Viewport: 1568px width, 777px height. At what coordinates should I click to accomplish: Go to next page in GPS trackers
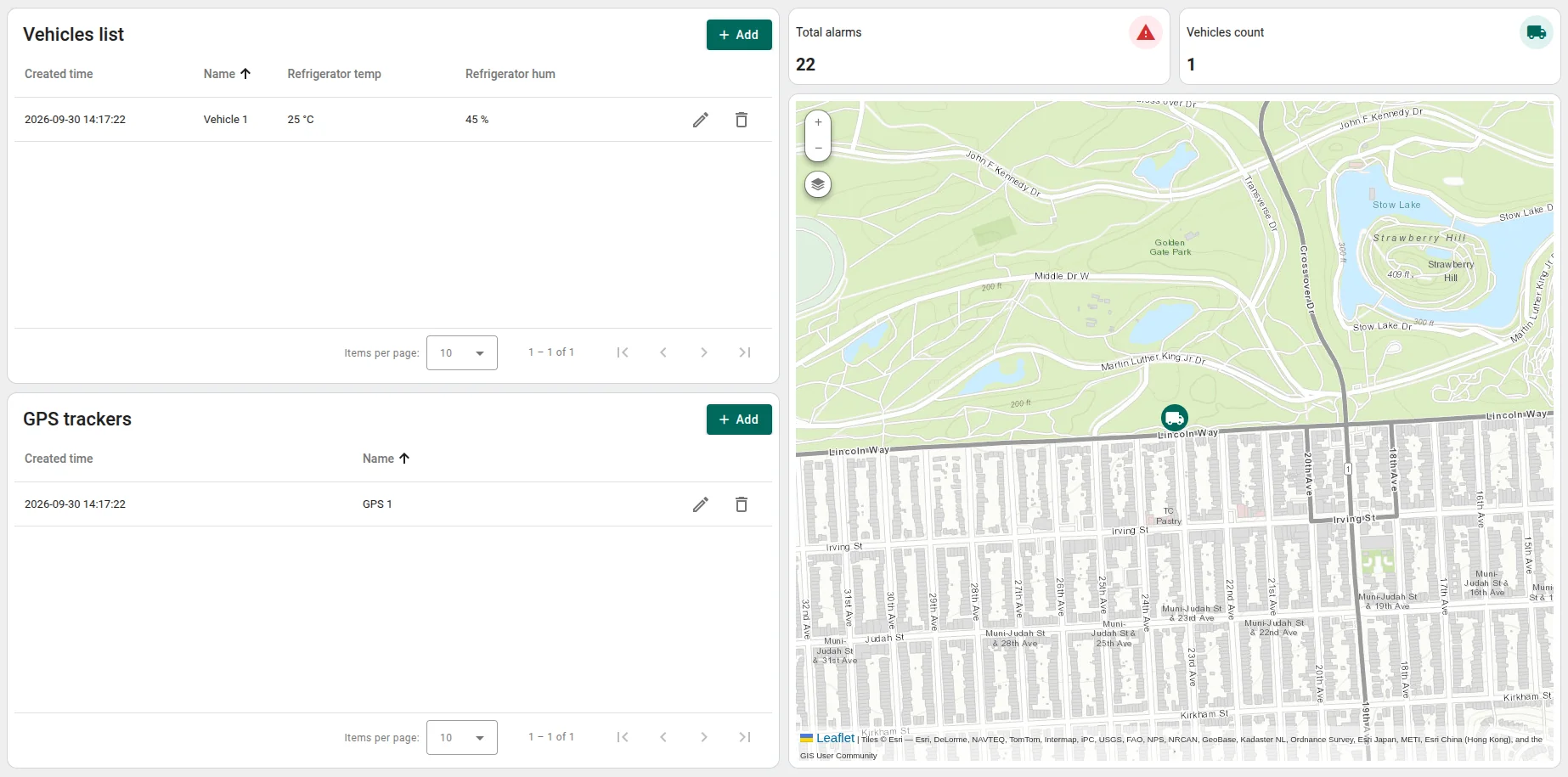704,737
